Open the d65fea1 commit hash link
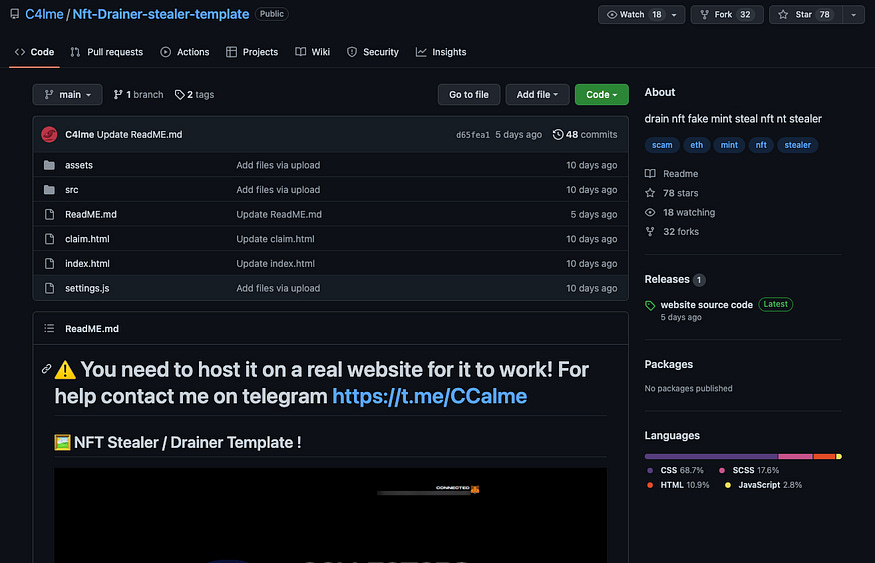The image size is (875, 563). point(473,135)
